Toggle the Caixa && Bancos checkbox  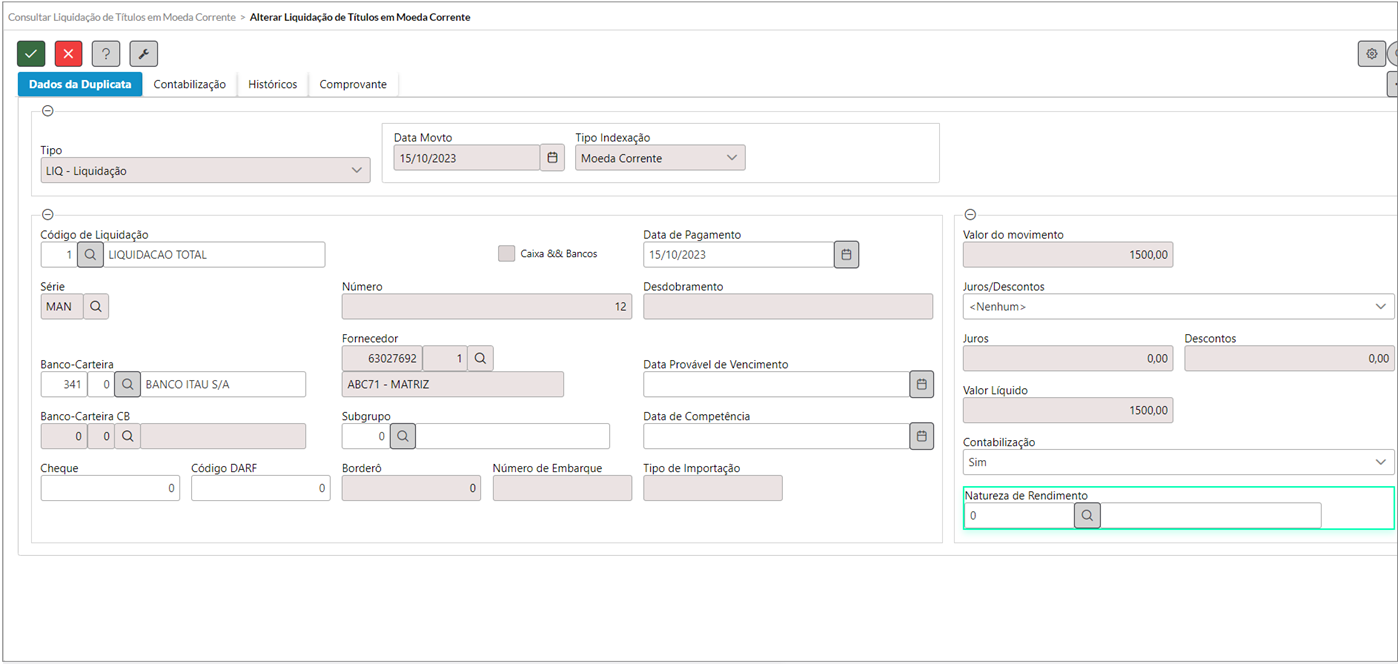pos(506,254)
